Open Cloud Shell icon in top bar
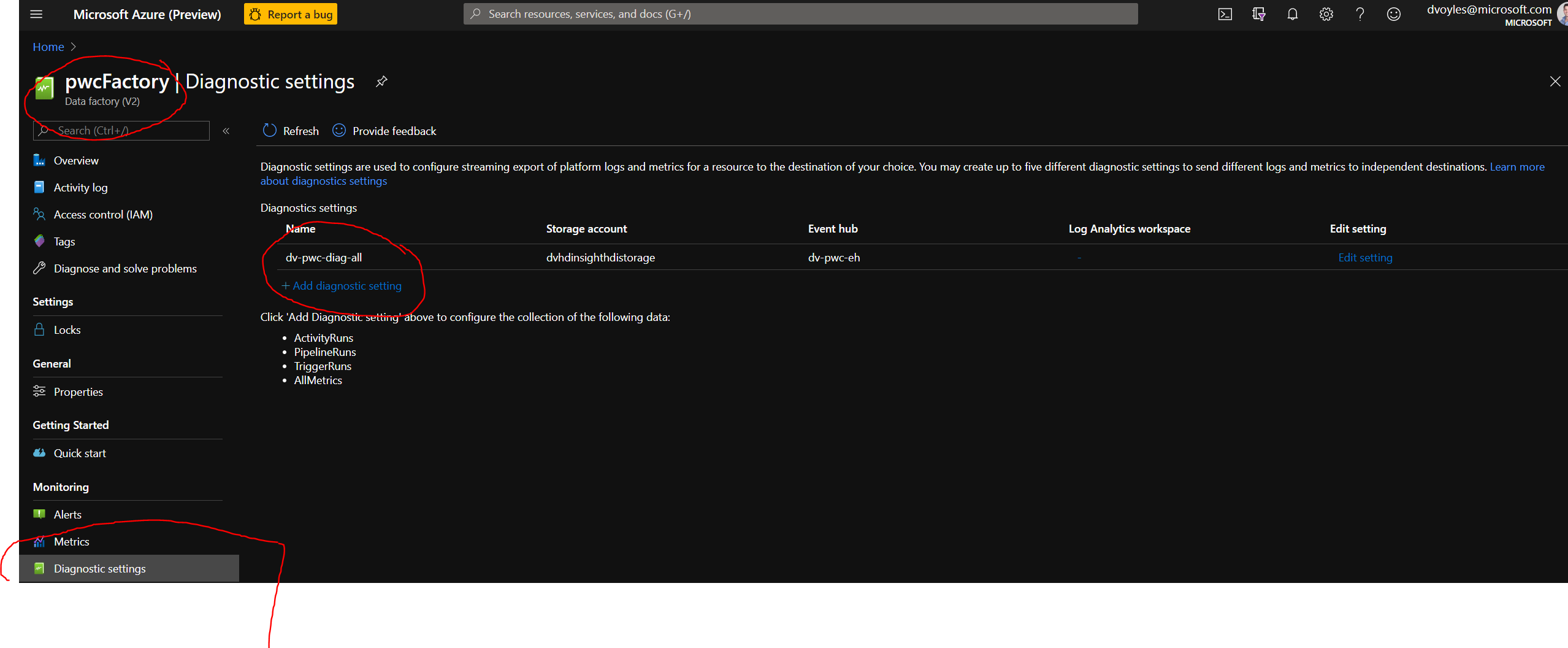The height and width of the screenshot is (648, 1568). [x=1225, y=14]
